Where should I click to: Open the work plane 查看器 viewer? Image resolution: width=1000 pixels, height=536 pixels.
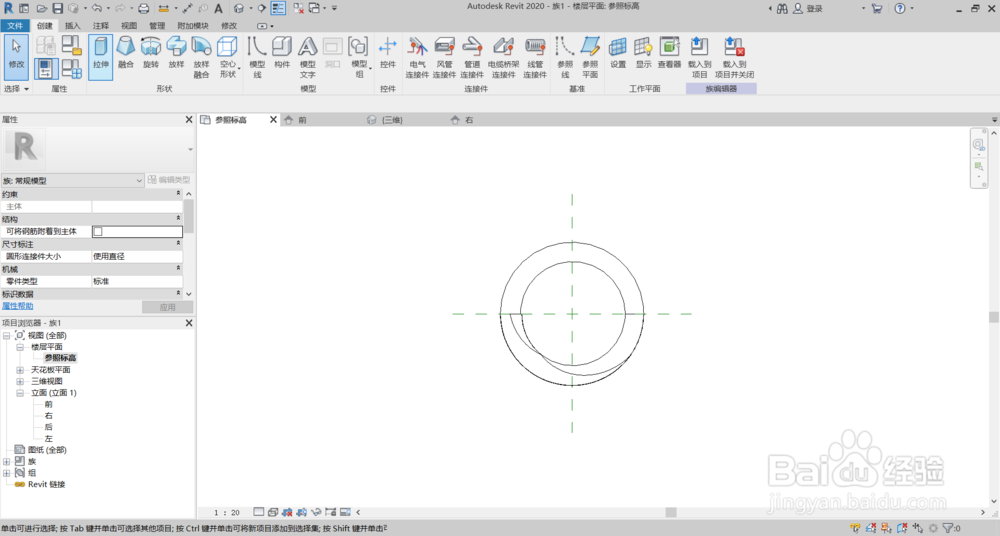point(669,52)
